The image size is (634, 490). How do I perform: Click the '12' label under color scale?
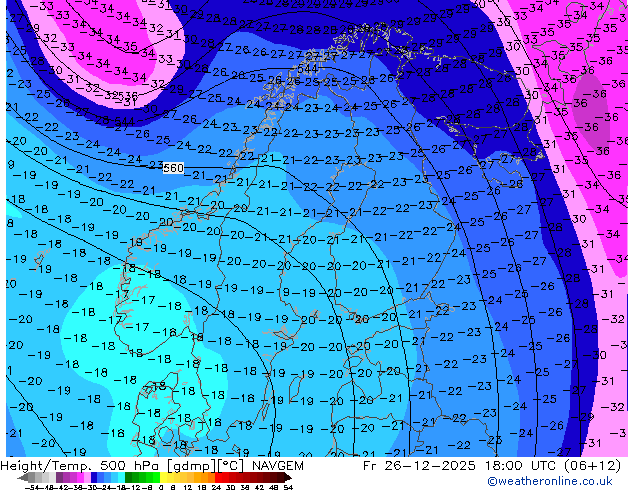point(188,487)
